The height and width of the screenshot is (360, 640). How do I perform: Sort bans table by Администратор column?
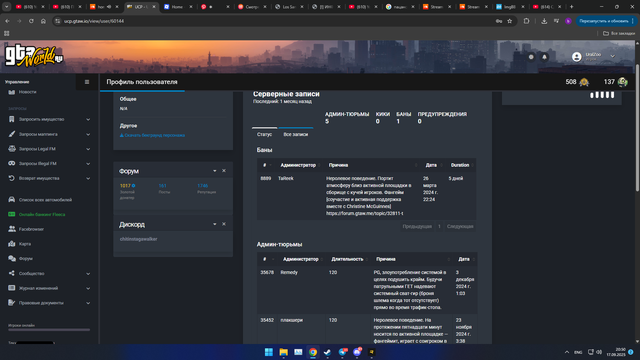[x=298, y=165]
